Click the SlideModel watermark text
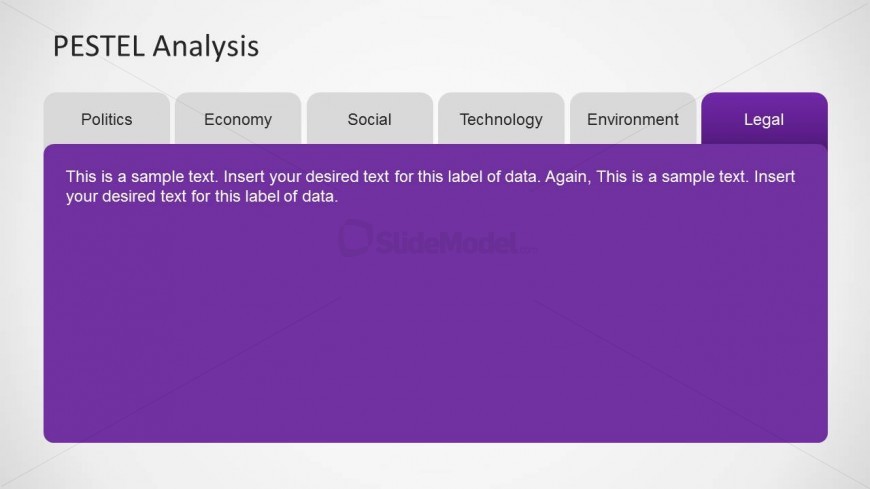This screenshot has width=870, height=489. pos(445,240)
